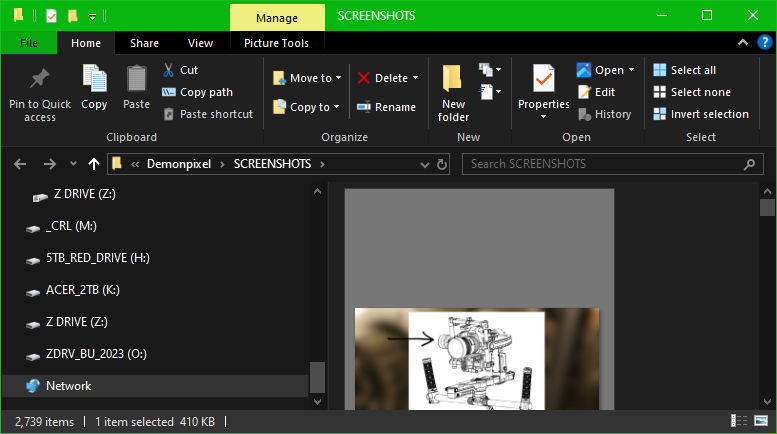777x434 pixels.
Task: Open the View ribbon tab
Action: coord(200,43)
